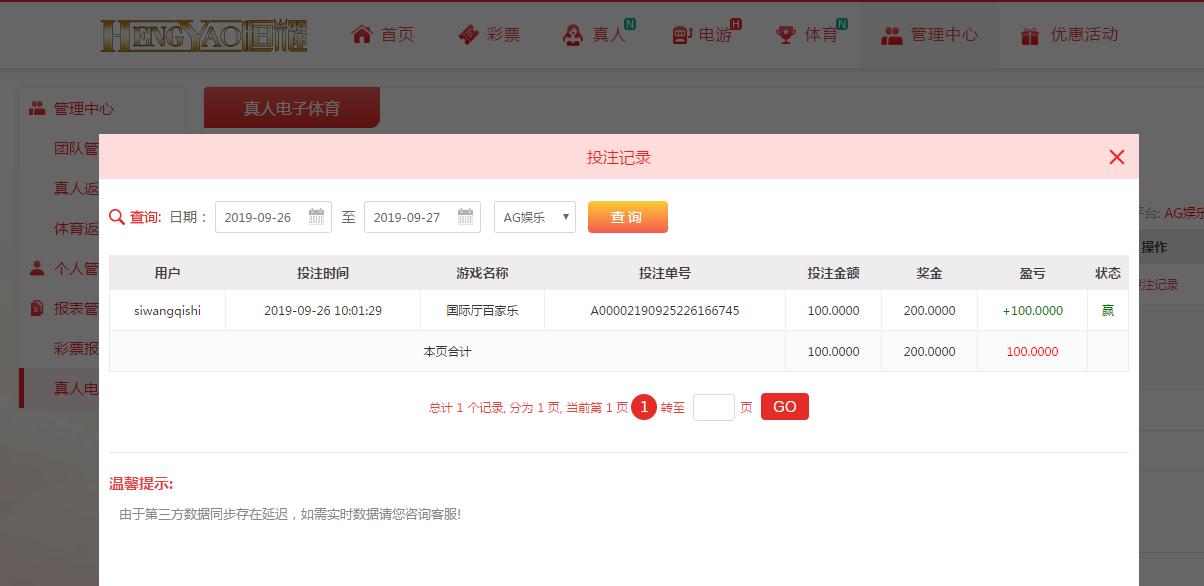Click the red GO button
This screenshot has height=586, width=1204.
tap(785, 407)
